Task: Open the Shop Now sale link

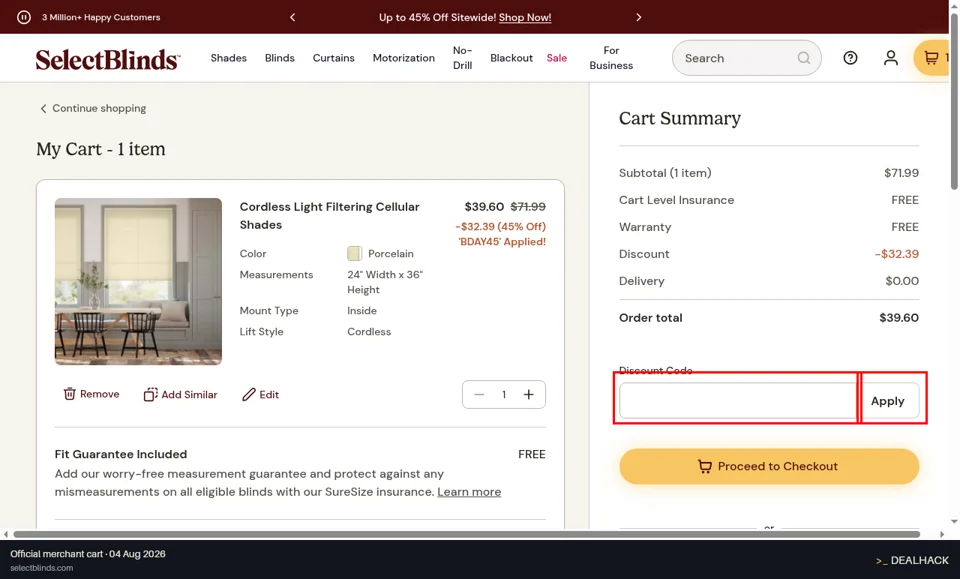Action: pos(525,17)
